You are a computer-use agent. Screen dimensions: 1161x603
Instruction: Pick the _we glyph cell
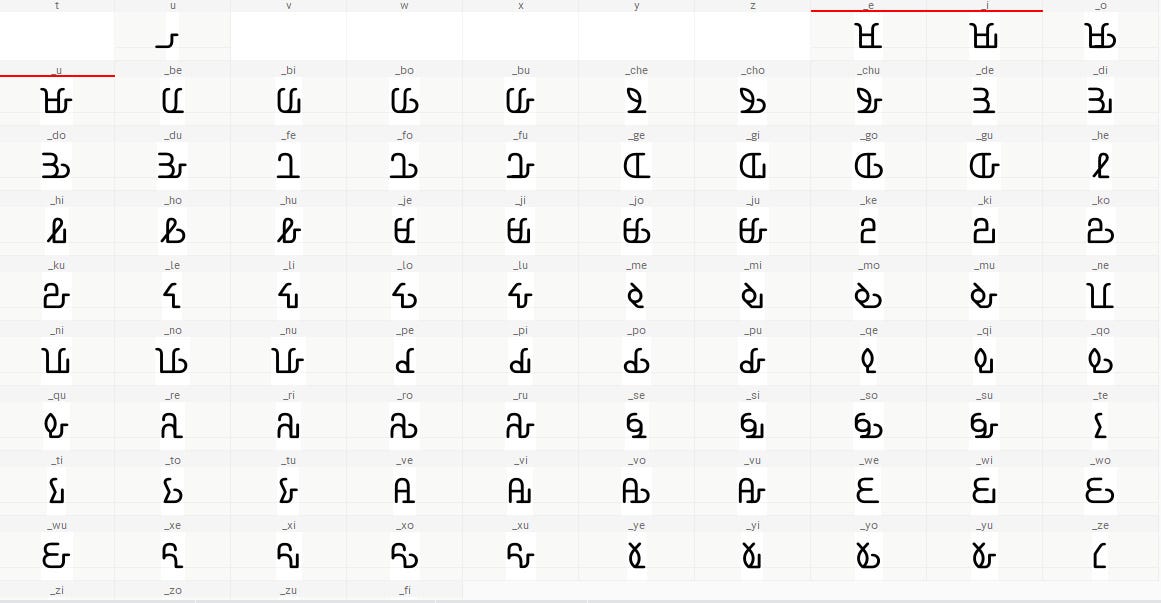(869, 484)
